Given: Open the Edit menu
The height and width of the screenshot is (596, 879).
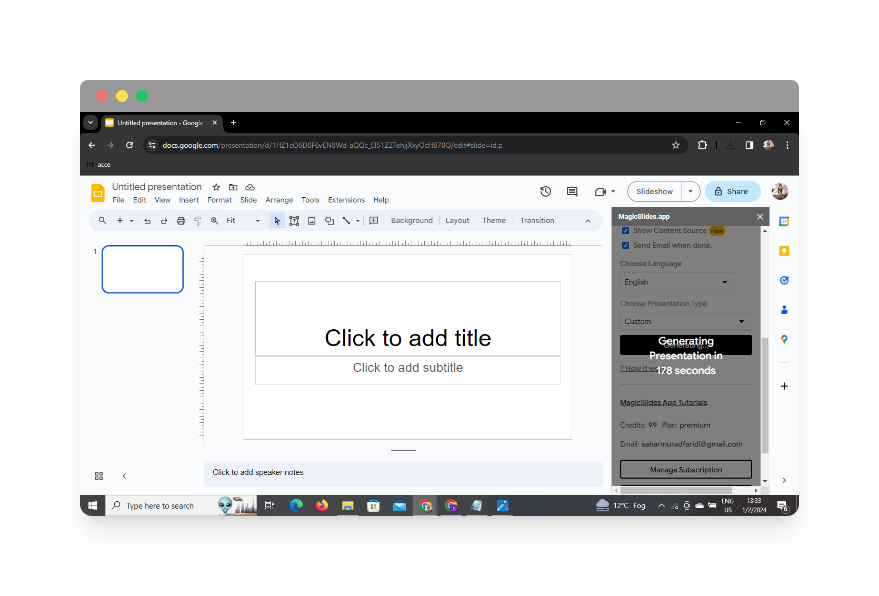Looking at the screenshot, I should (x=140, y=200).
